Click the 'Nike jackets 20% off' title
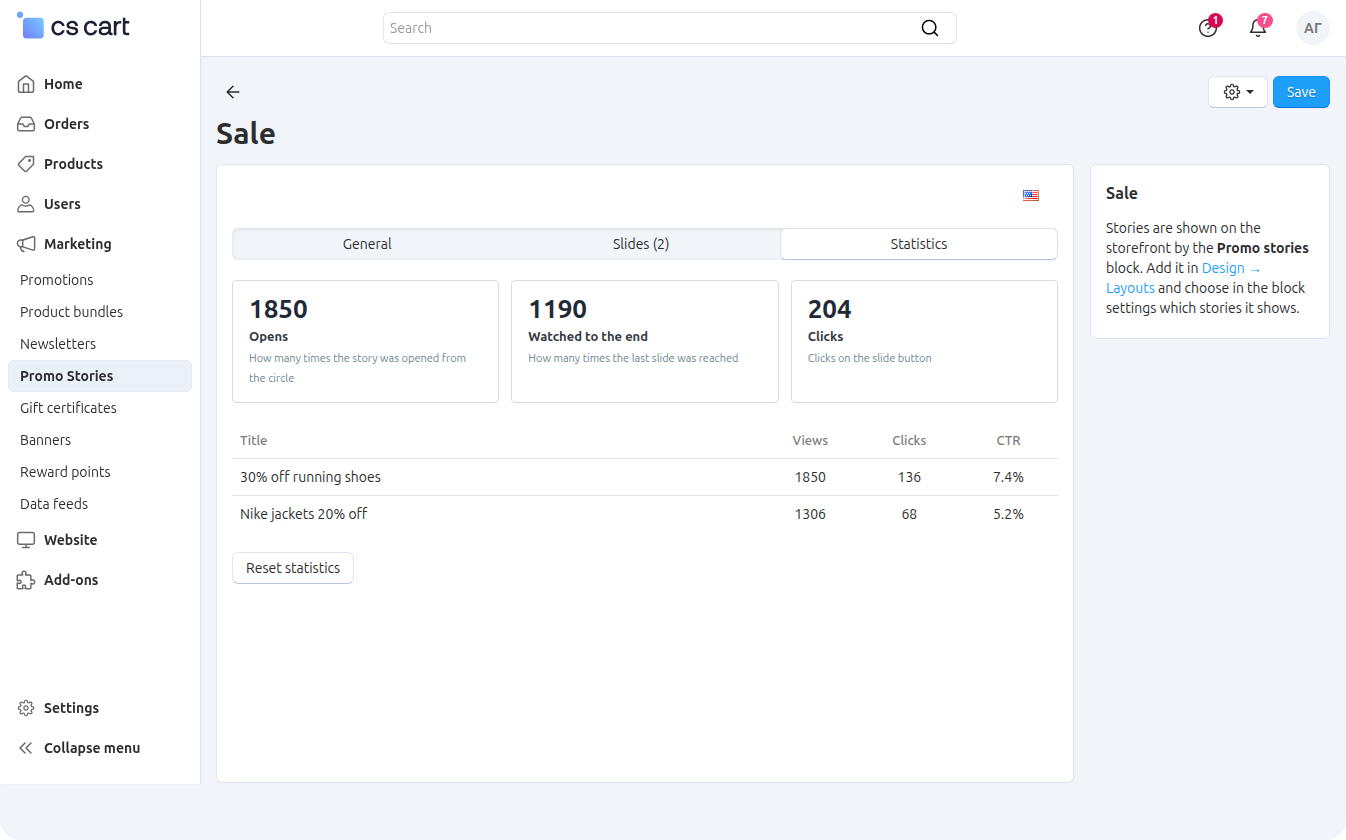 tap(304, 514)
